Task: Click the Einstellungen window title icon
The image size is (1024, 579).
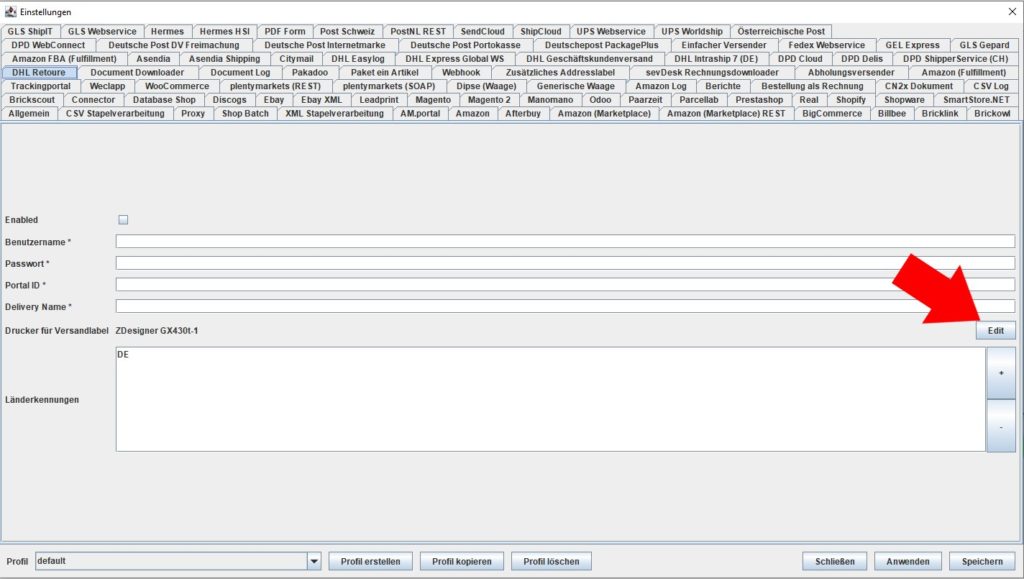Action: pyautogui.click(x=10, y=12)
